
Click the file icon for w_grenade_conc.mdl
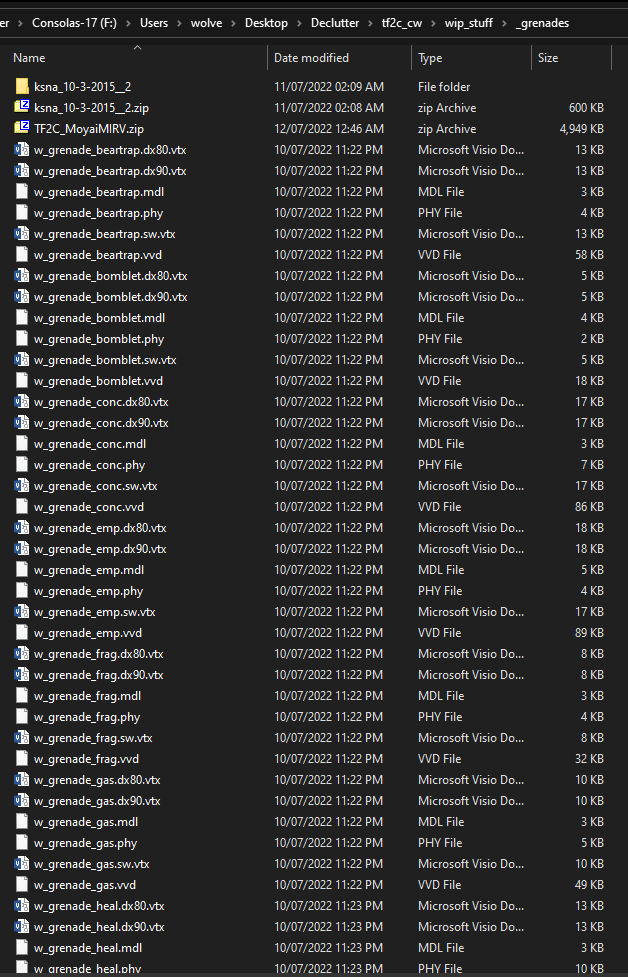pyautogui.click(x=22, y=444)
